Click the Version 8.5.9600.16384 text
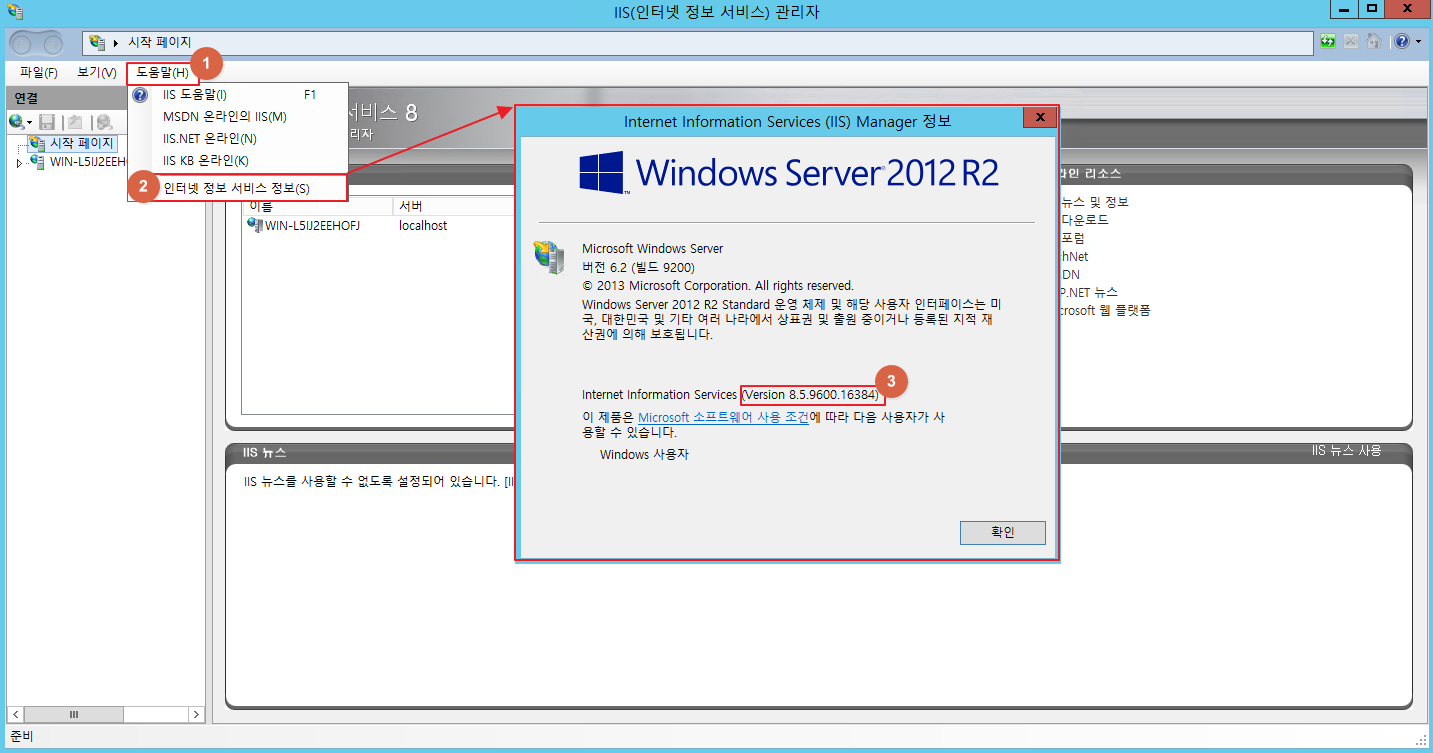This screenshot has height=753, width=1433. coord(812,395)
